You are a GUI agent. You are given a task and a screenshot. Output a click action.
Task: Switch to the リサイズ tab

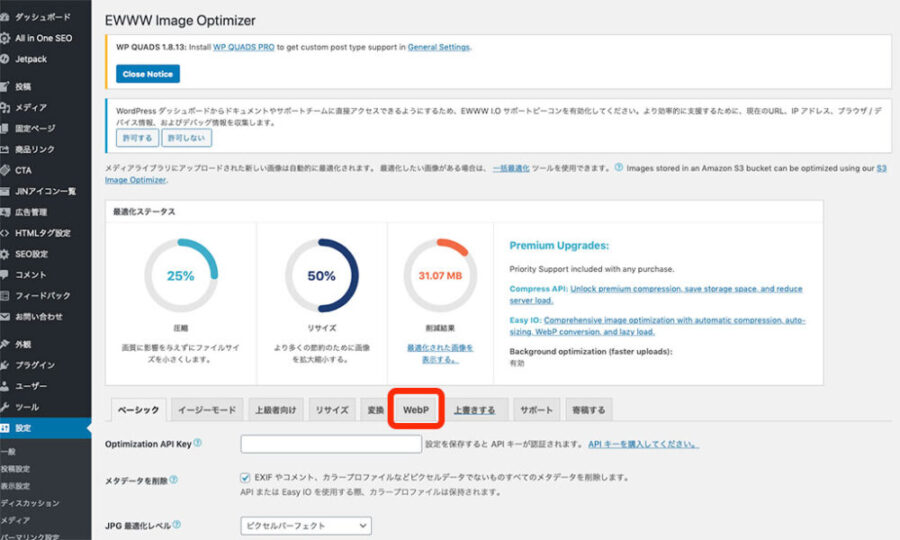coord(332,410)
